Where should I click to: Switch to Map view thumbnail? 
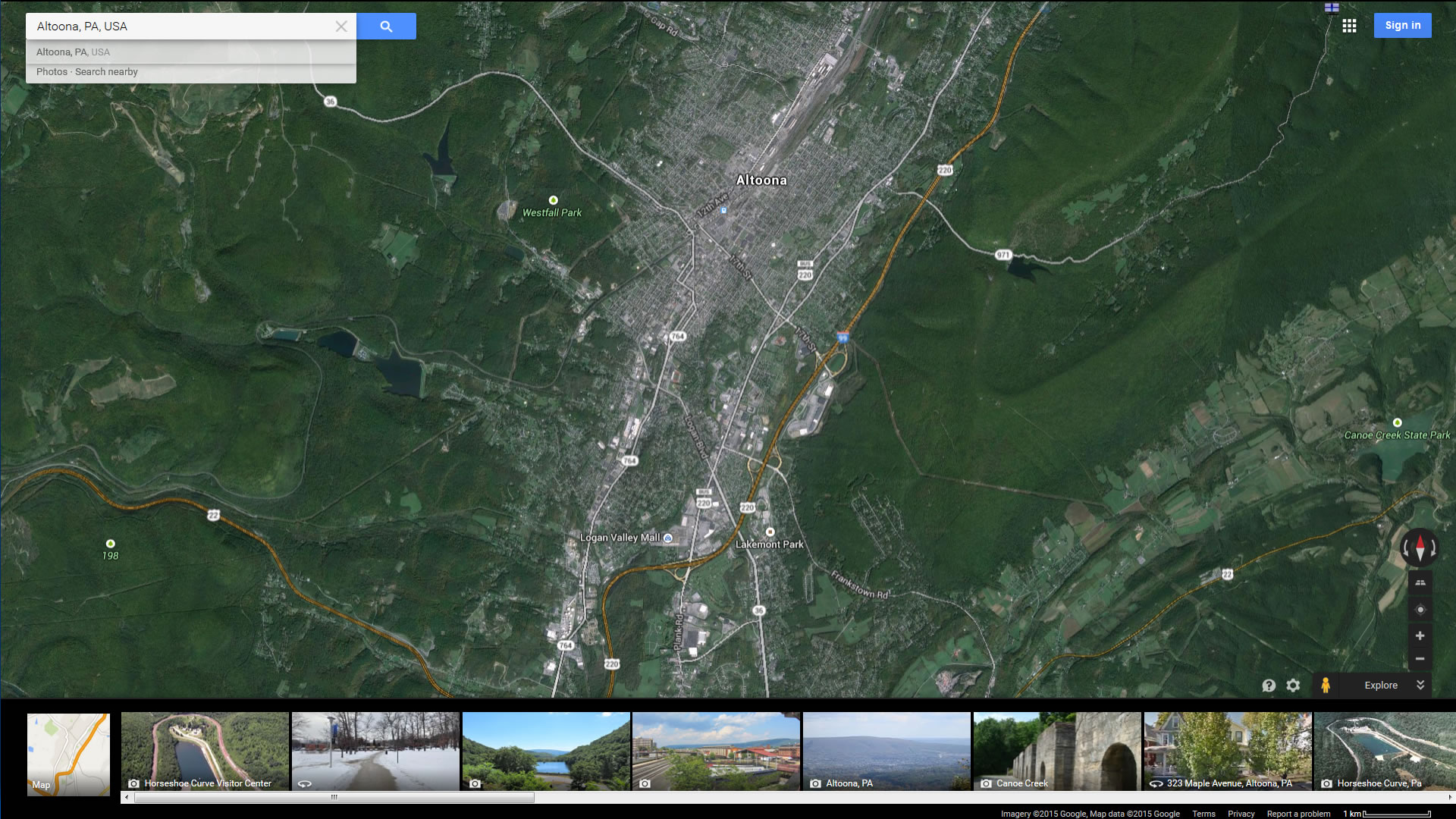[68, 754]
